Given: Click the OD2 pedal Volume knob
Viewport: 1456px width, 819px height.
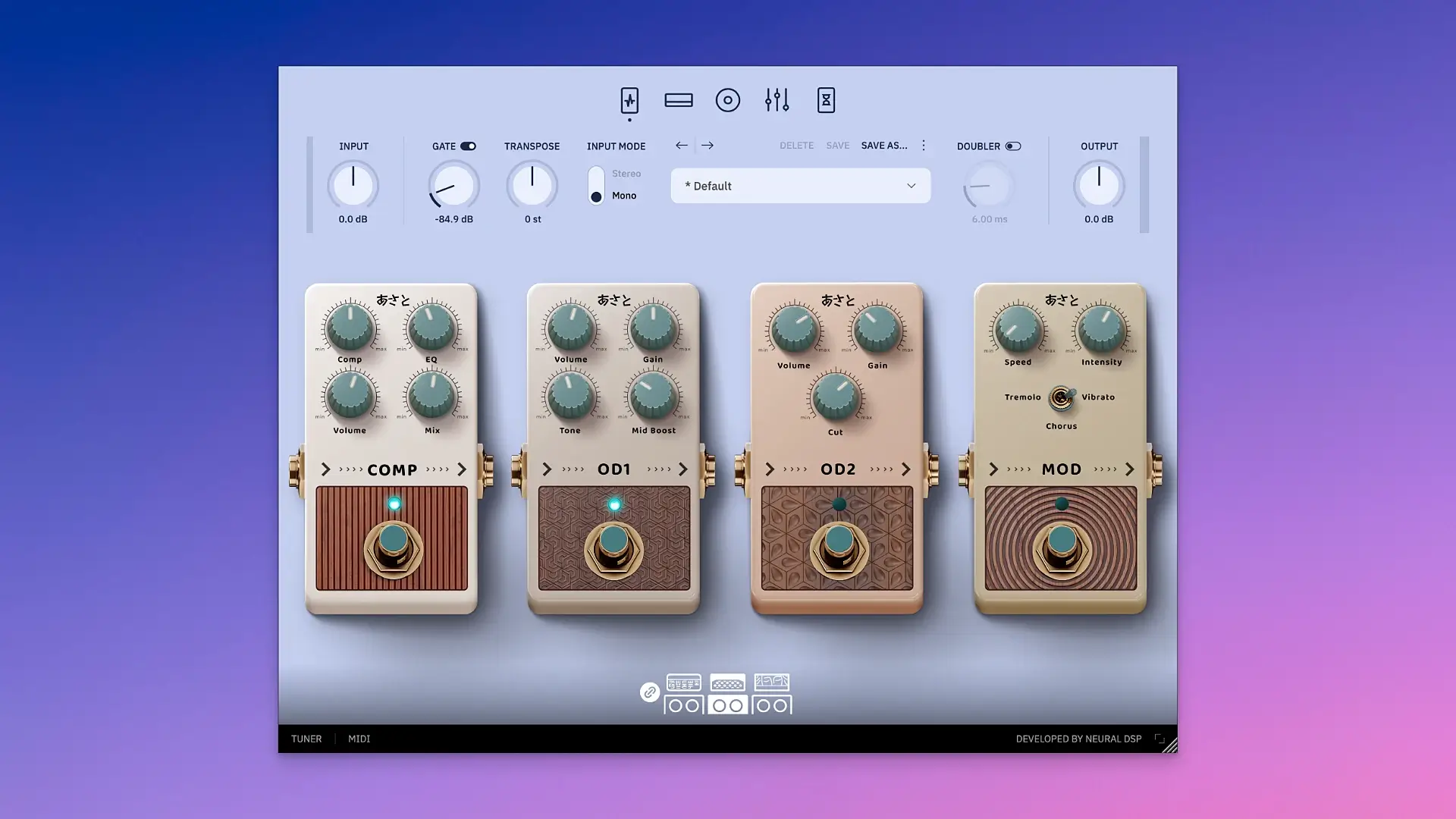Looking at the screenshot, I should click(794, 330).
